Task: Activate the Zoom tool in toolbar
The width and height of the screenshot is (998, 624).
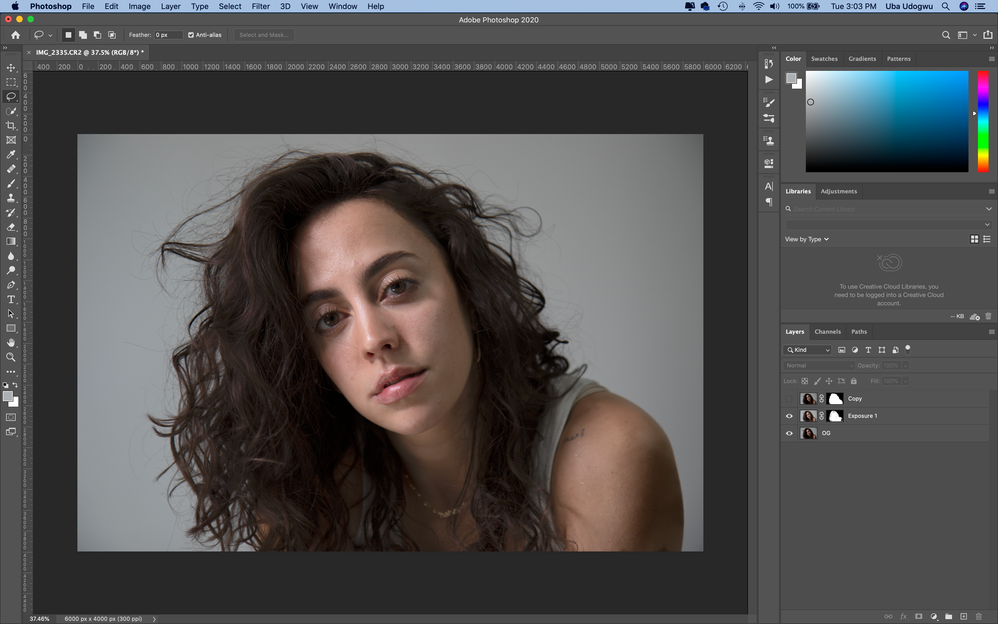Action: point(11,357)
